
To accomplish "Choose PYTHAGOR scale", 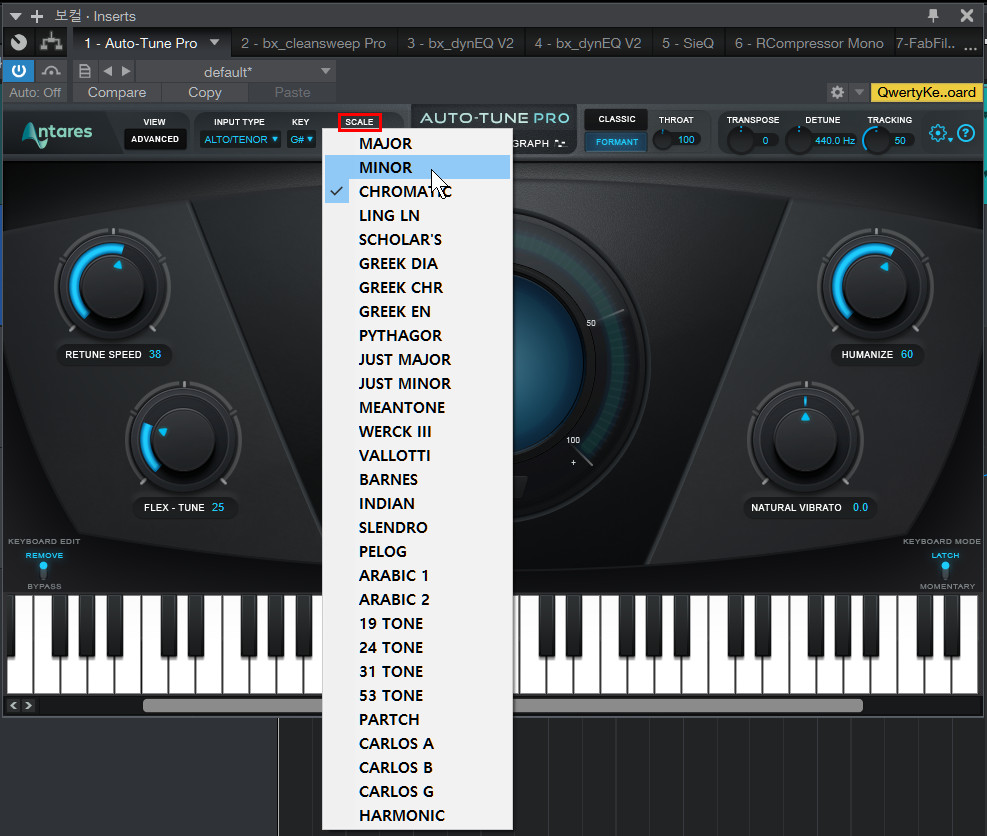I will pyautogui.click(x=417, y=336).
